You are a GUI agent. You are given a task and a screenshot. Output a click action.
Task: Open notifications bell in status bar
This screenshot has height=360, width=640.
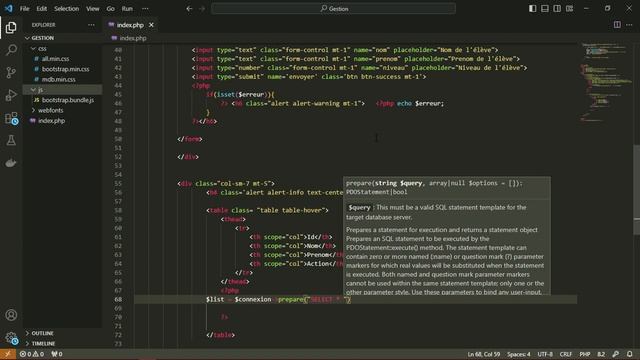(630, 354)
